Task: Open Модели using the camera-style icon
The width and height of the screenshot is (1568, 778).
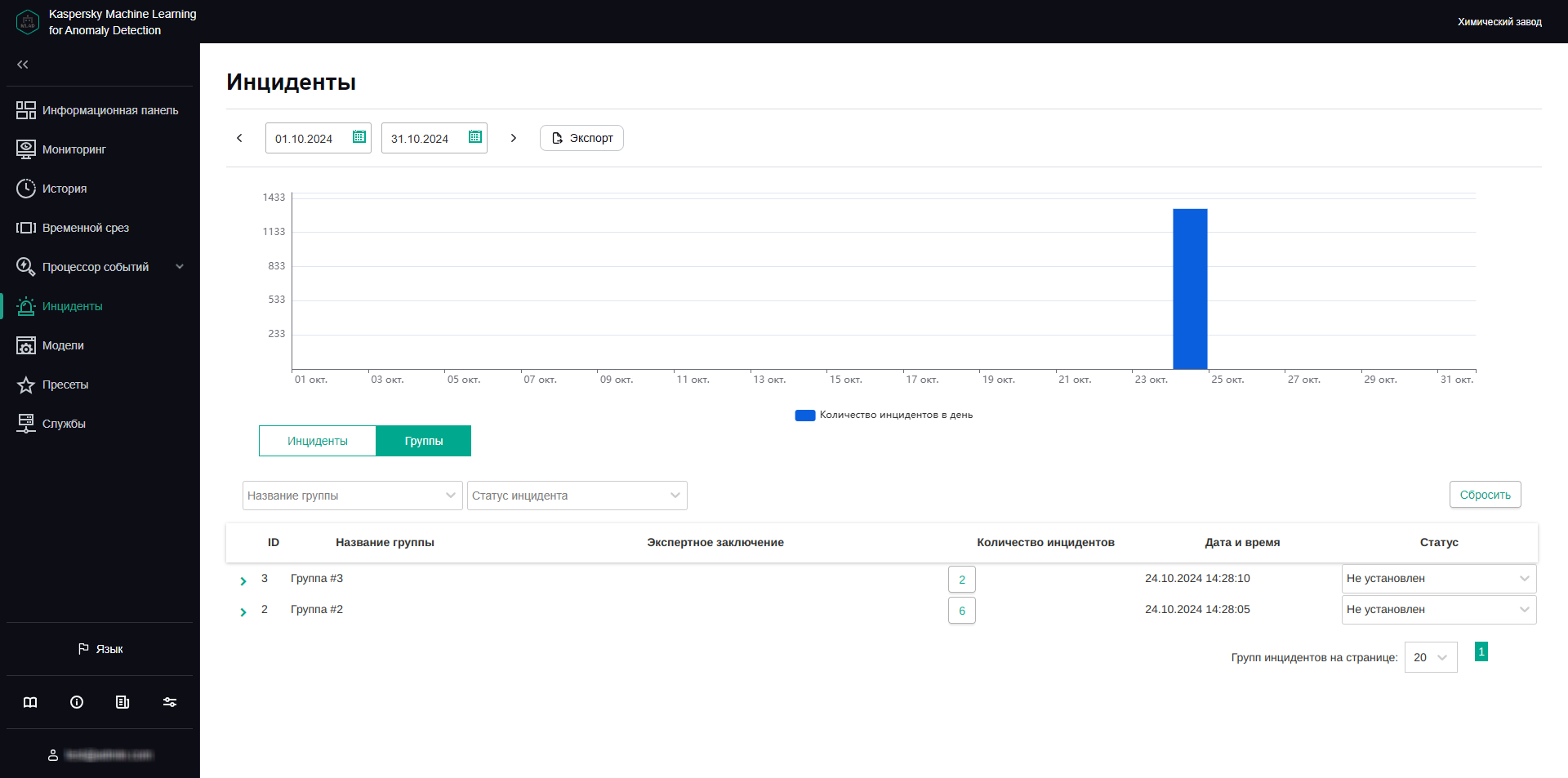Action: pos(26,345)
